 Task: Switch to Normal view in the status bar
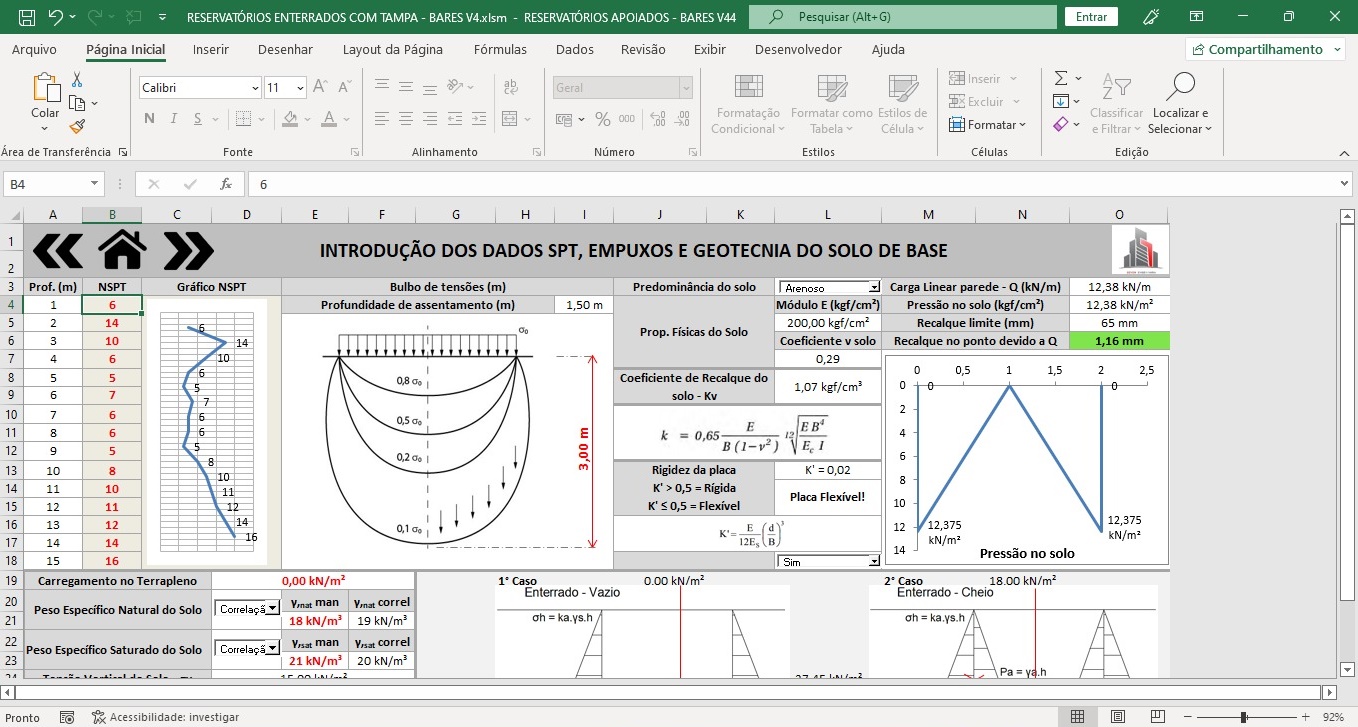point(1077,717)
